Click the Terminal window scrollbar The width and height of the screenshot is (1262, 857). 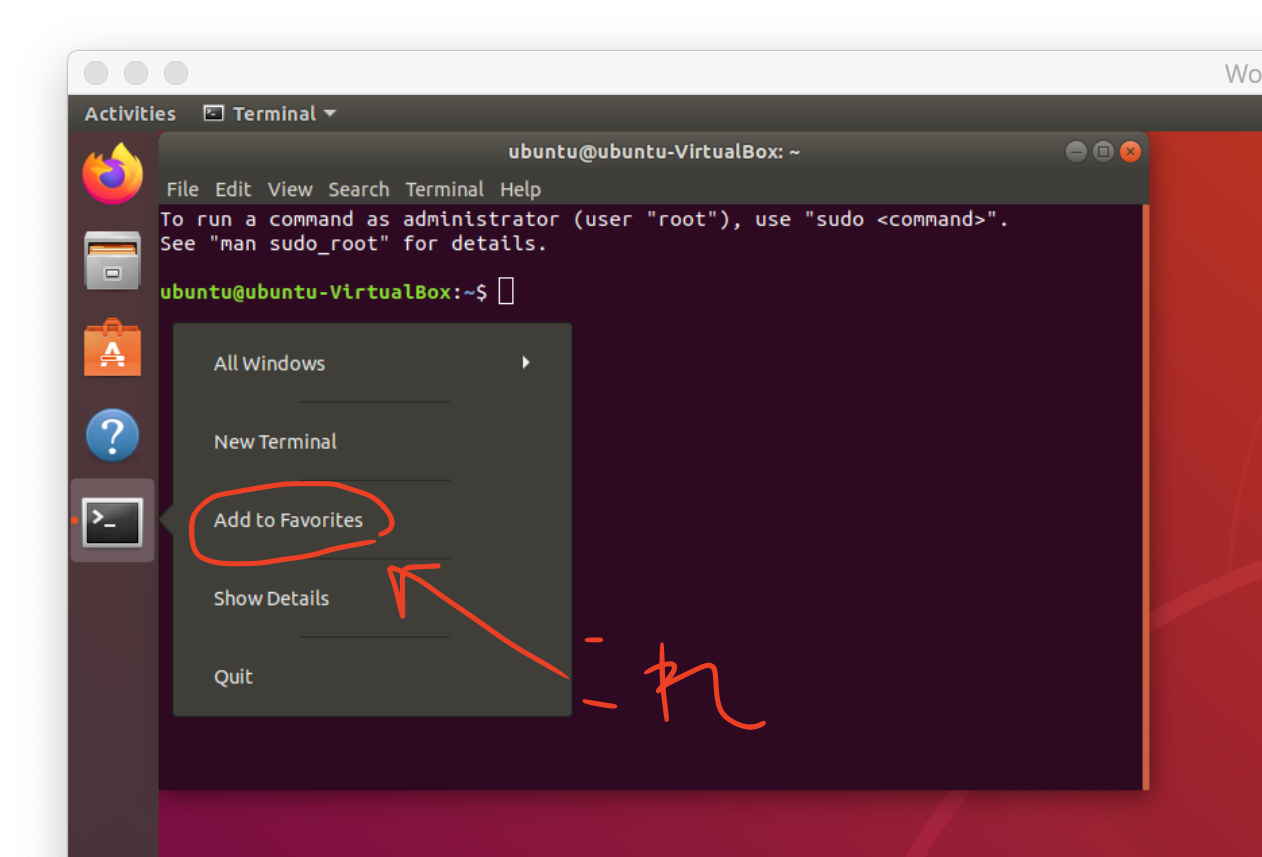(1145, 496)
